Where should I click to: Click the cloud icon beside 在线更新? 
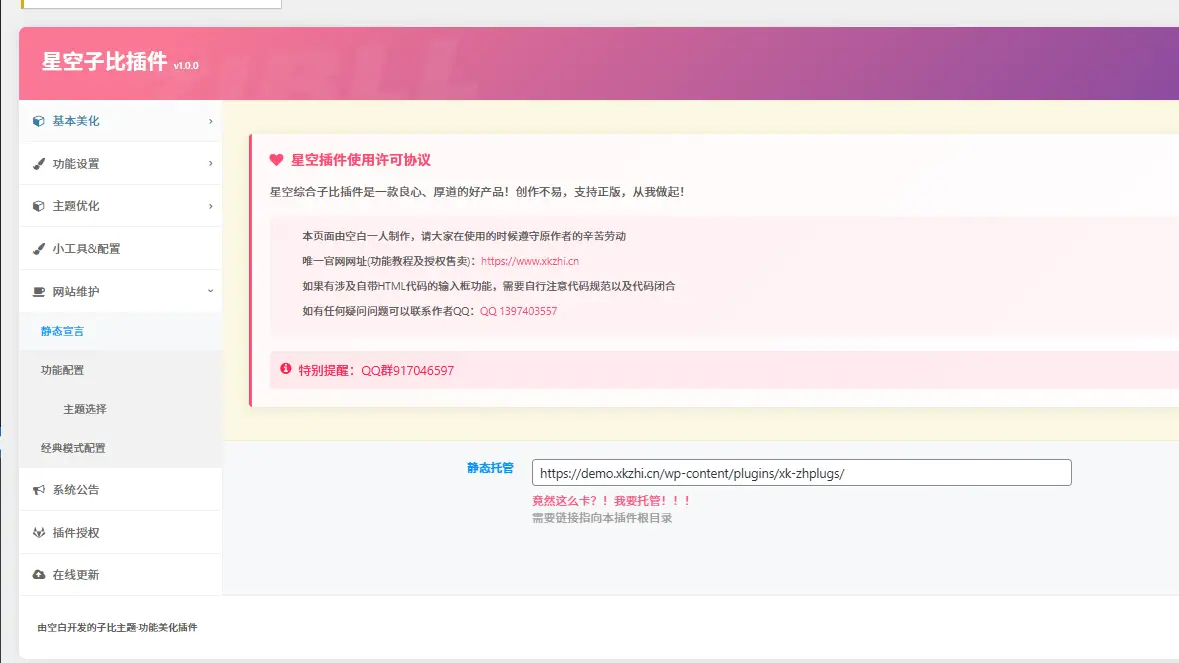tap(39, 575)
